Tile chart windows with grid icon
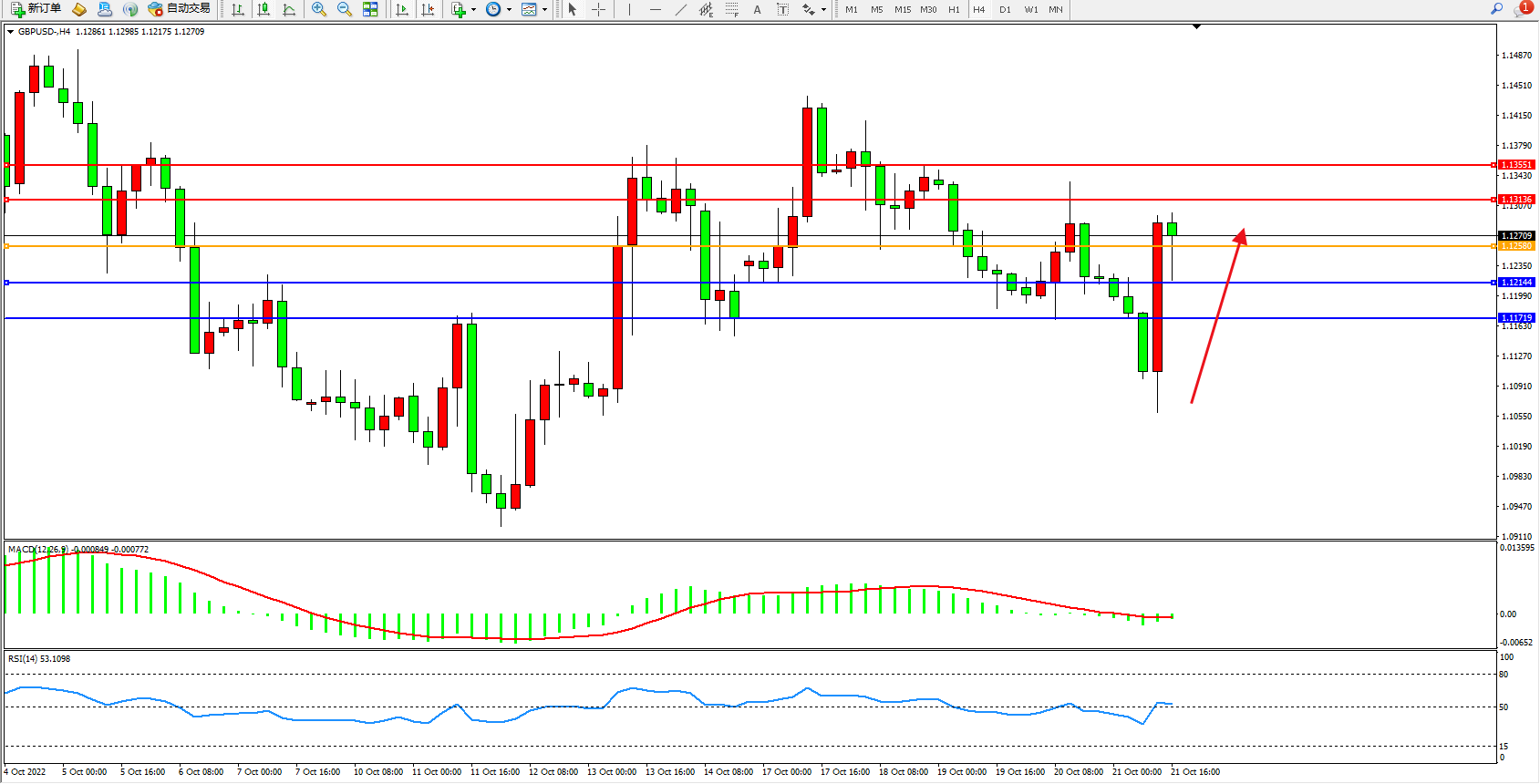 tap(370, 9)
